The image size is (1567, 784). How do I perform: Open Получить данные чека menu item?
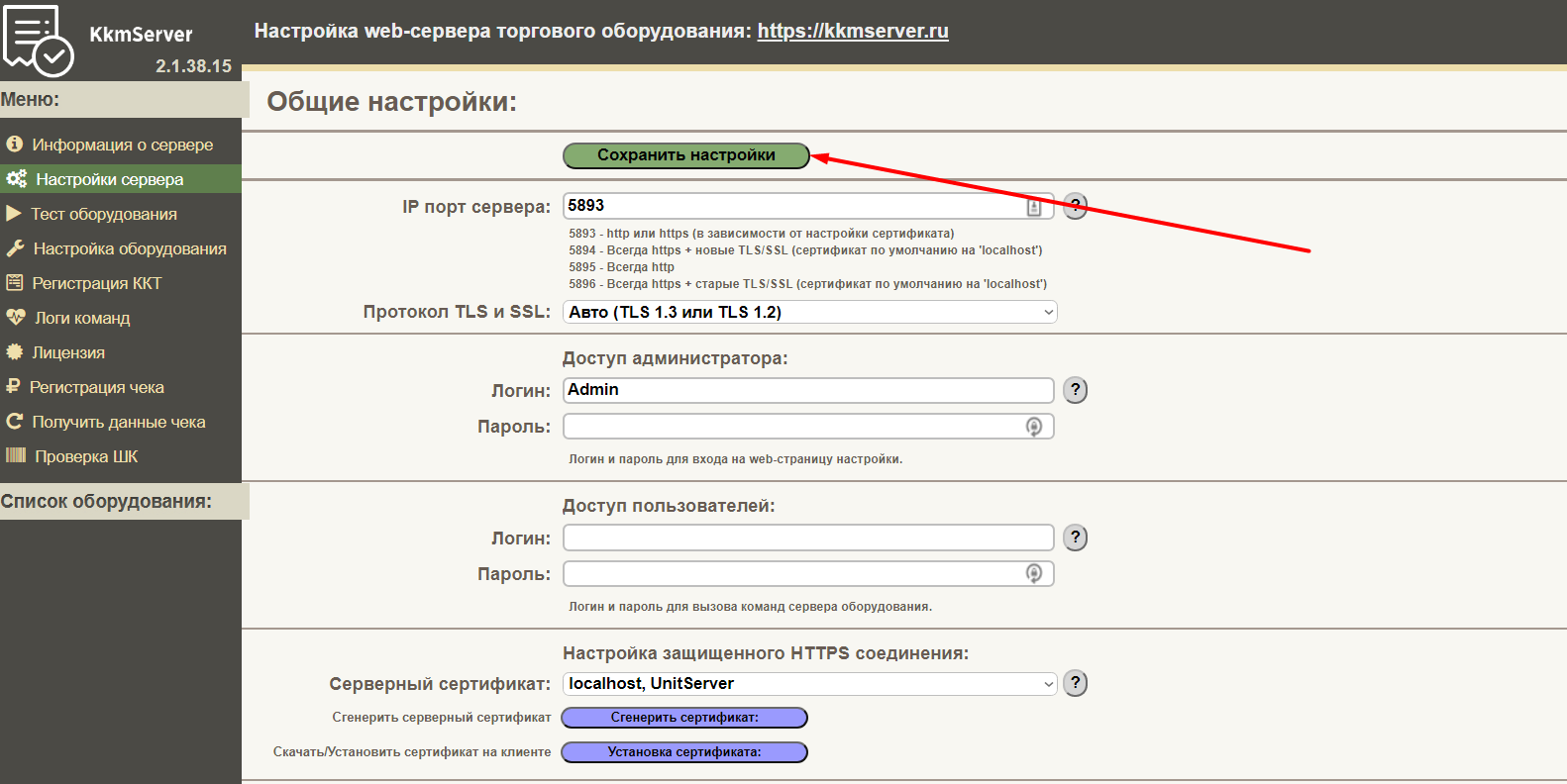pyautogui.click(x=121, y=422)
